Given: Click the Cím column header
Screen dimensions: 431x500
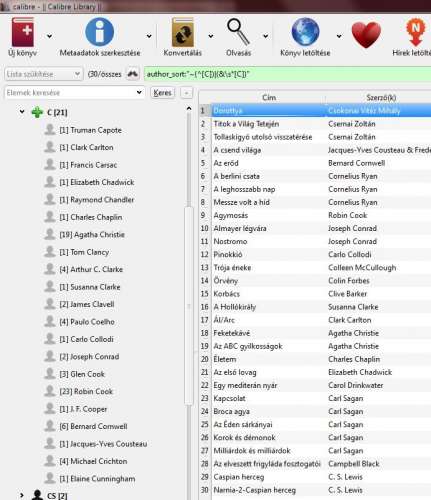Looking at the screenshot, I should (x=269, y=97).
